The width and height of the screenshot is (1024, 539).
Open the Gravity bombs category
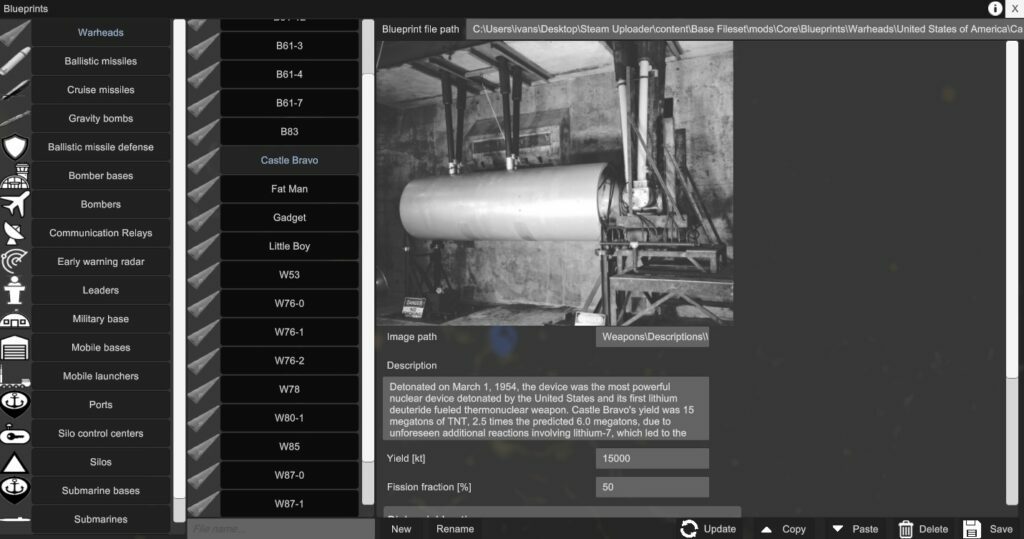point(101,119)
